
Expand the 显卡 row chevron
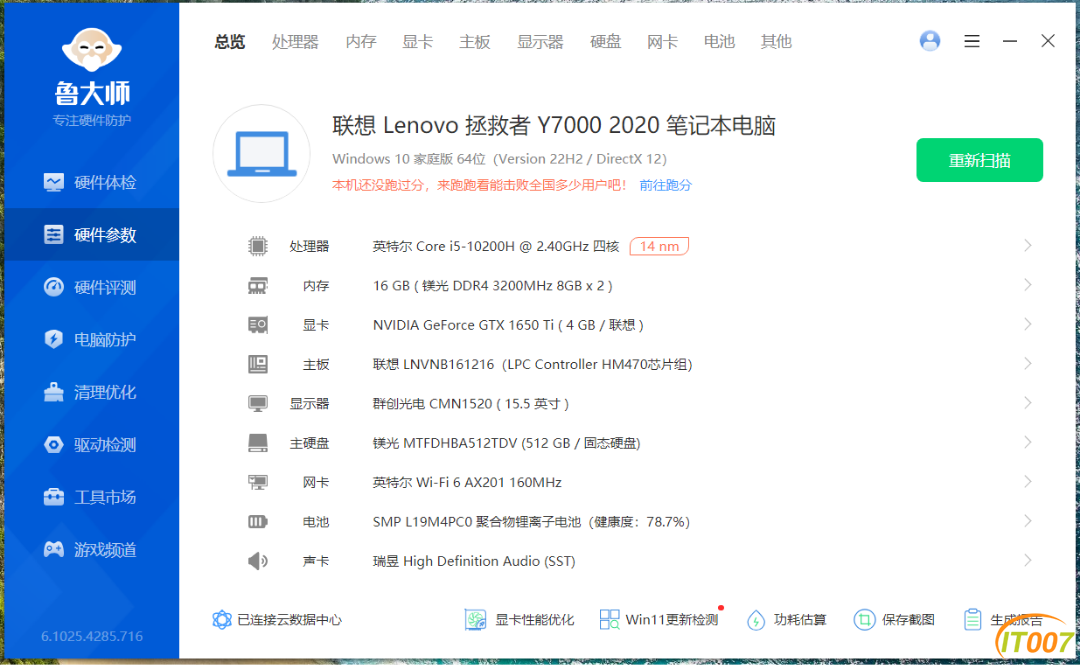[1028, 324]
